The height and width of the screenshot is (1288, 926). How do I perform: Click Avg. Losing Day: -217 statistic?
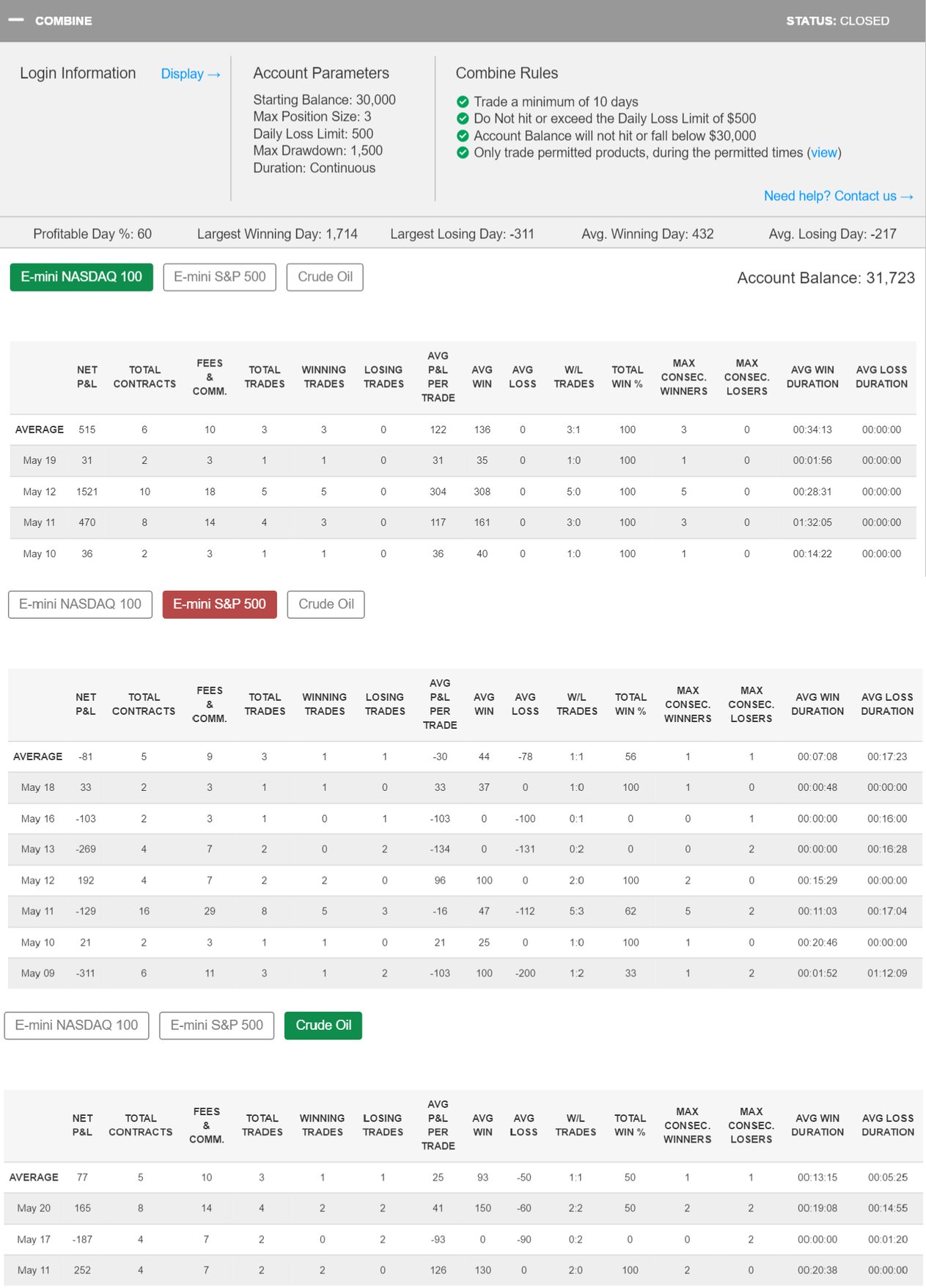832,234
